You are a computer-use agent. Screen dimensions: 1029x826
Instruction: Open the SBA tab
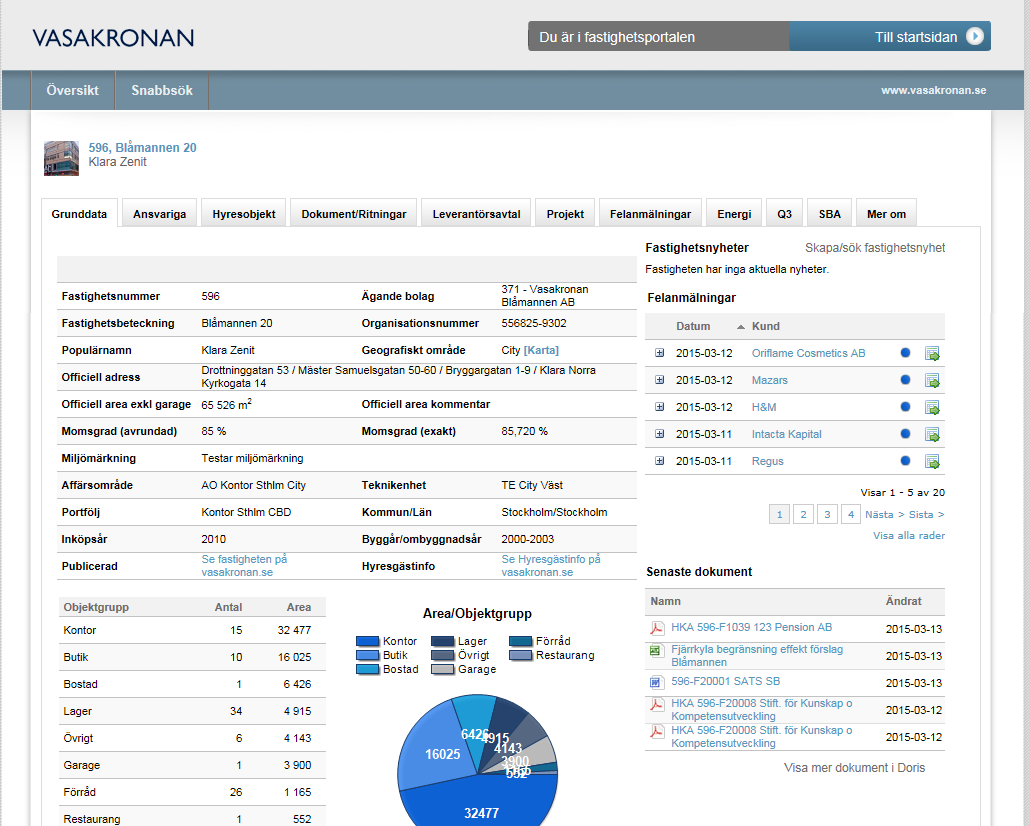click(x=830, y=214)
